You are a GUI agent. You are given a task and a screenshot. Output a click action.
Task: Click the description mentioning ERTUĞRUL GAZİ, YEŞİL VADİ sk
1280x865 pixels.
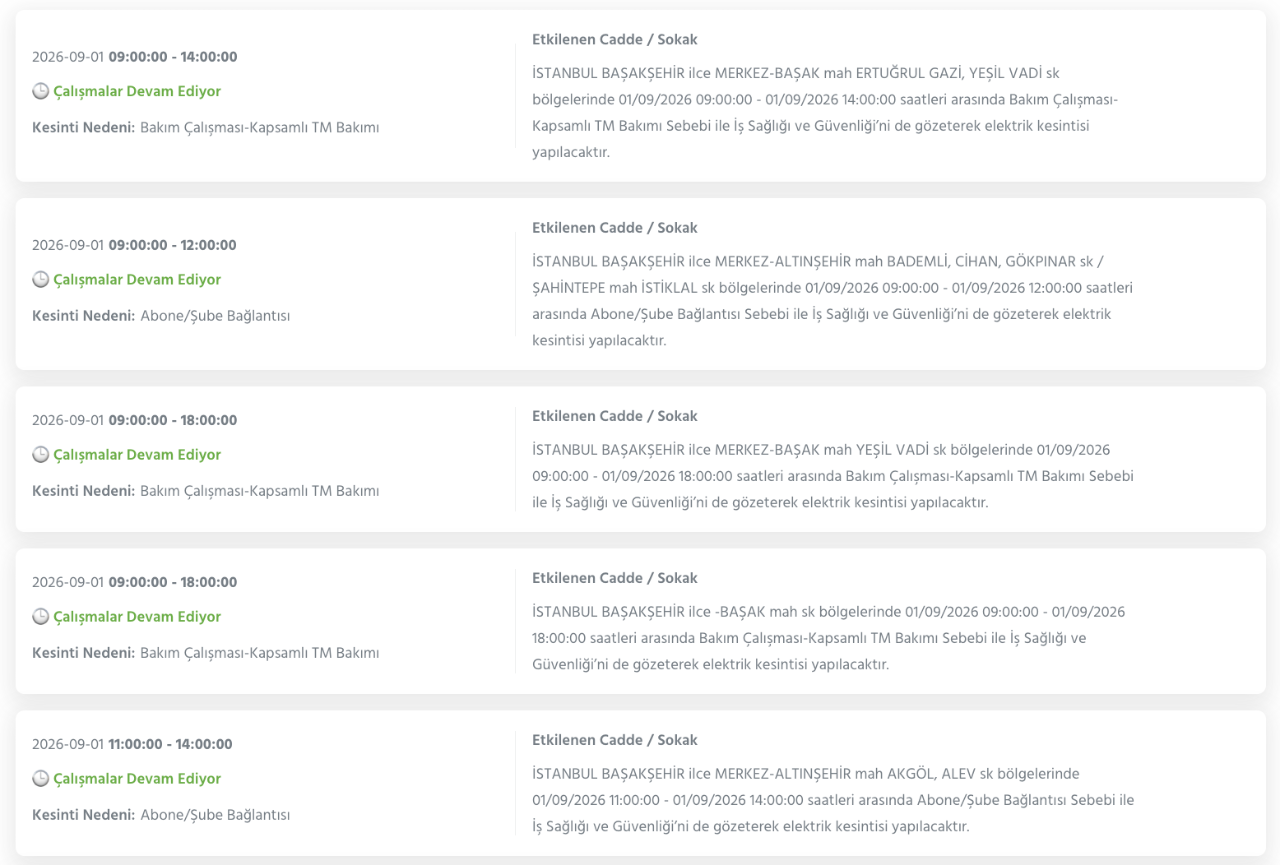point(825,113)
